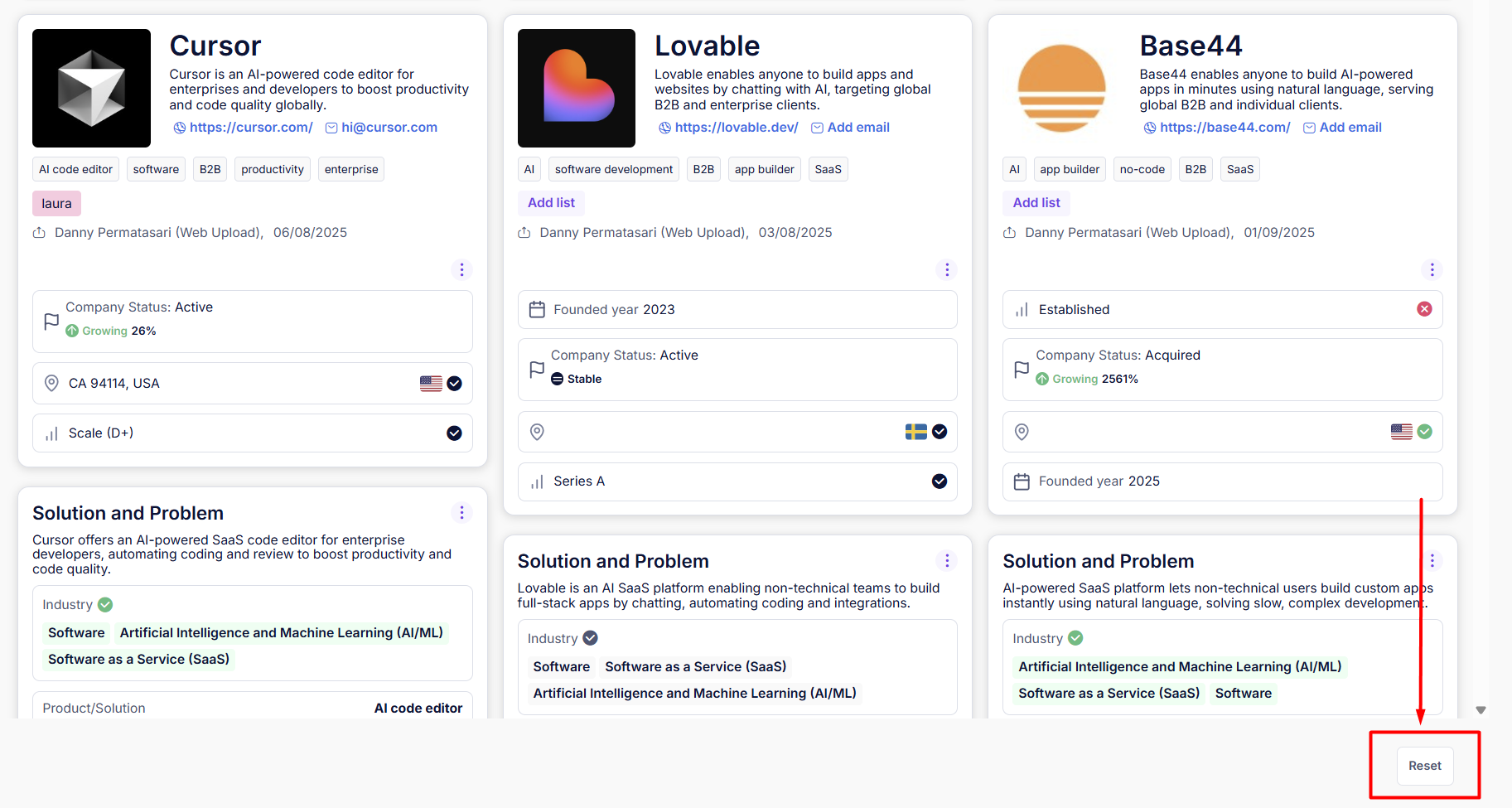The width and height of the screenshot is (1512, 808).
Task: Click the Stable status icon on Lovable
Action: (x=558, y=379)
